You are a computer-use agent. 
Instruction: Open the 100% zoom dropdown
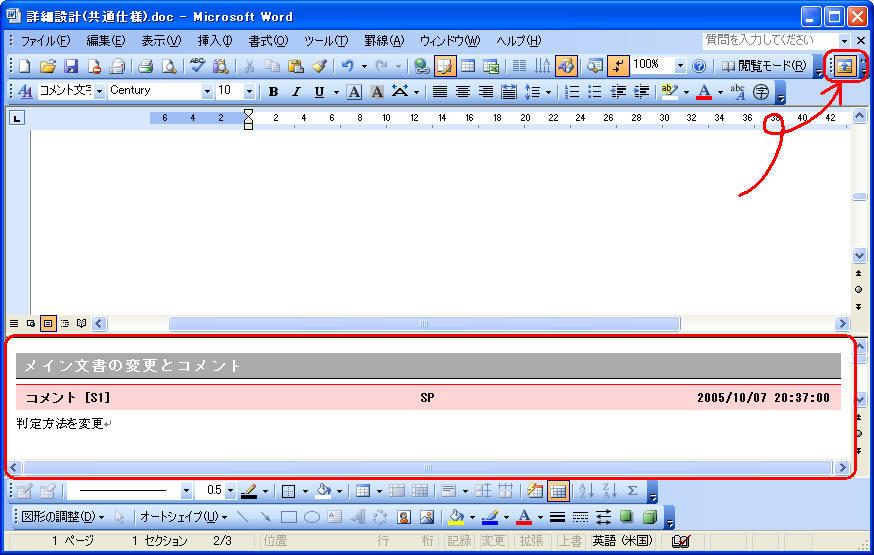[680, 66]
